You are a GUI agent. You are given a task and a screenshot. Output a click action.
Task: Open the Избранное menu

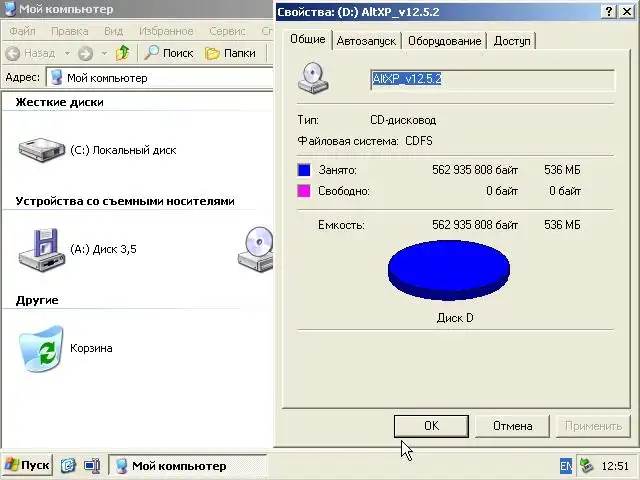click(166, 31)
